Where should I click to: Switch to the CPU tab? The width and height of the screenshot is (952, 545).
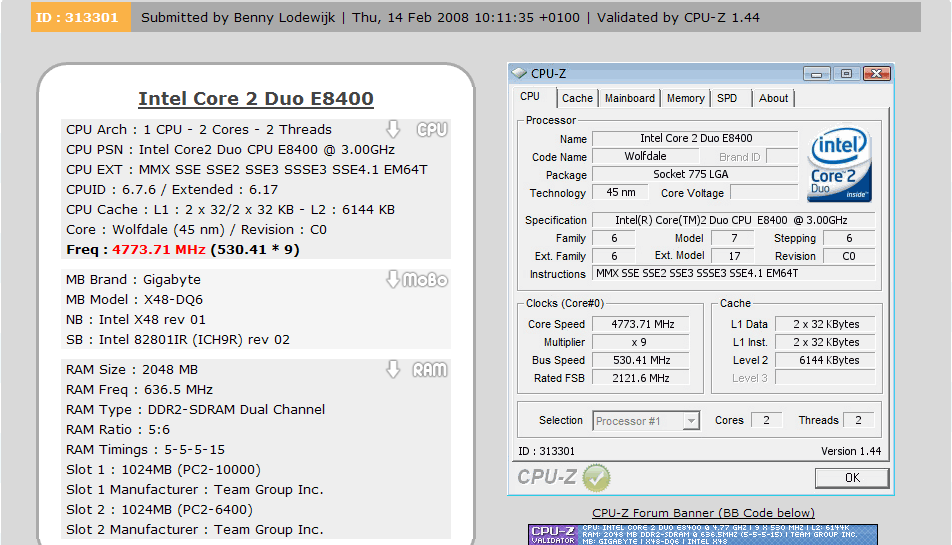click(530, 96)
